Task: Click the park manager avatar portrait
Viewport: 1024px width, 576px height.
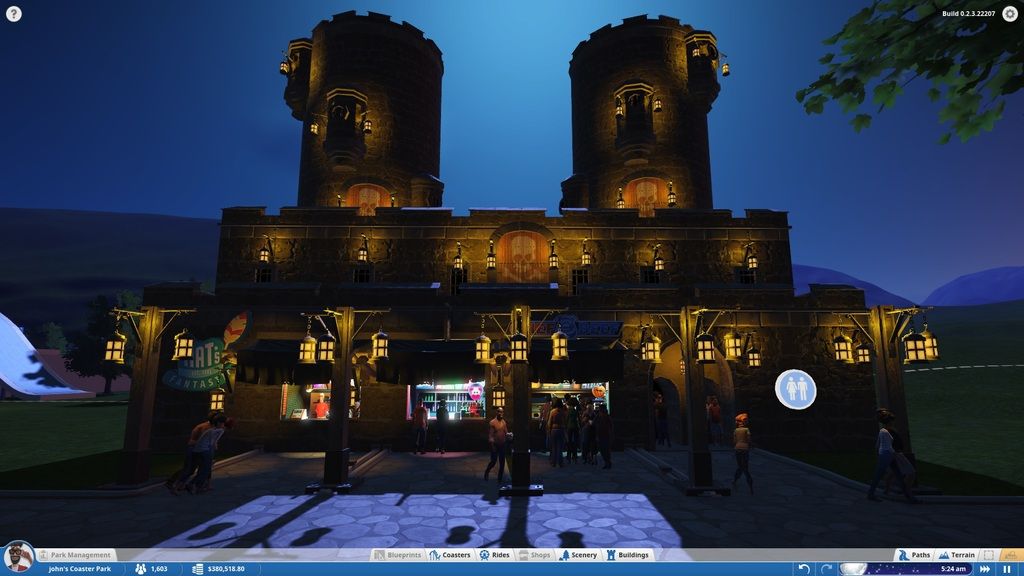Action: pos(18,558)
